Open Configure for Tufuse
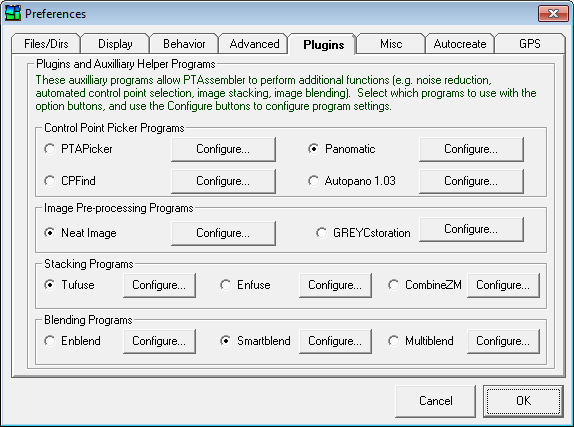This screenshot has height=427, width=574. tap(159, 285)
